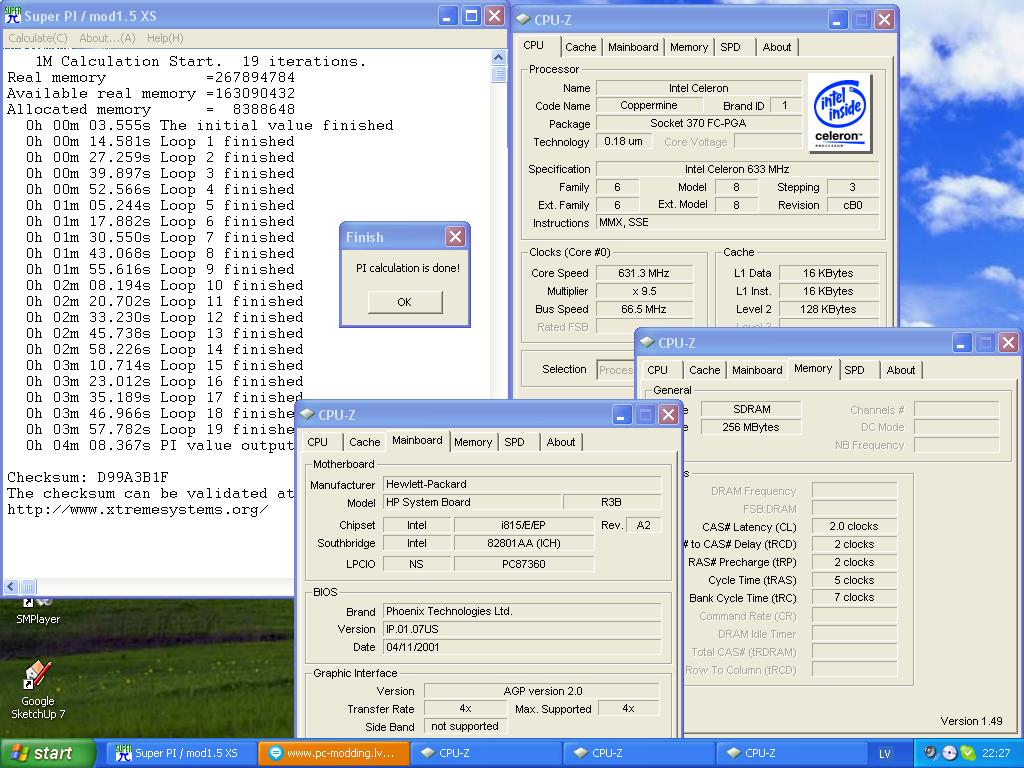Click the Intel Inside Celeron logo

(839, 112)
